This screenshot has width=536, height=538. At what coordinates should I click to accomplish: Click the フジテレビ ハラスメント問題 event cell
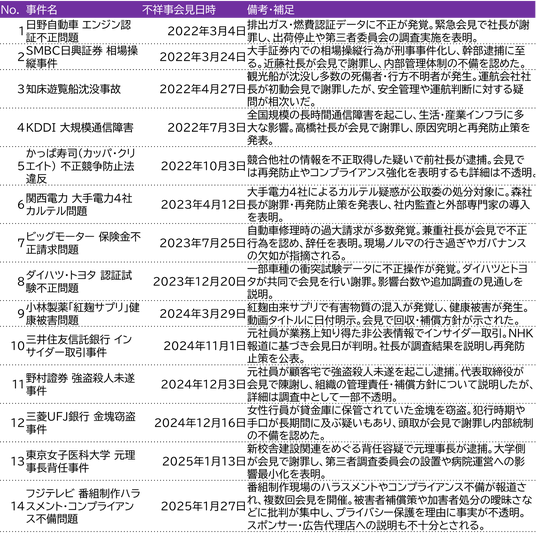(x=83, y=506)
